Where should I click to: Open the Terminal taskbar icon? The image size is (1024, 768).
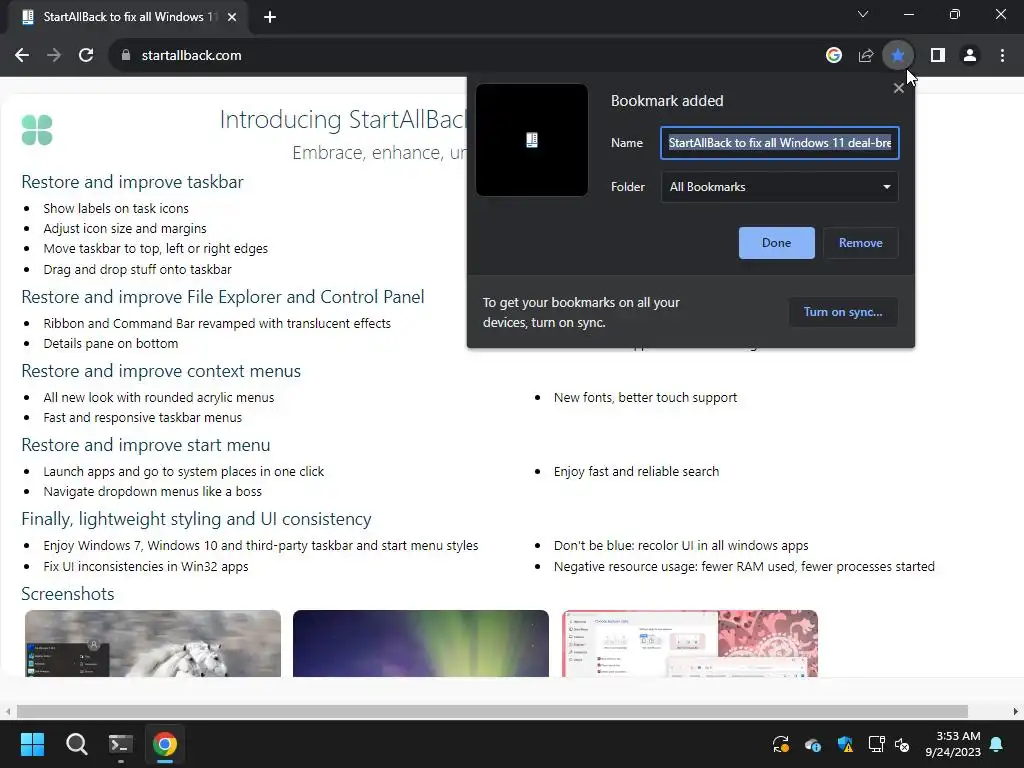coord(121,744)
